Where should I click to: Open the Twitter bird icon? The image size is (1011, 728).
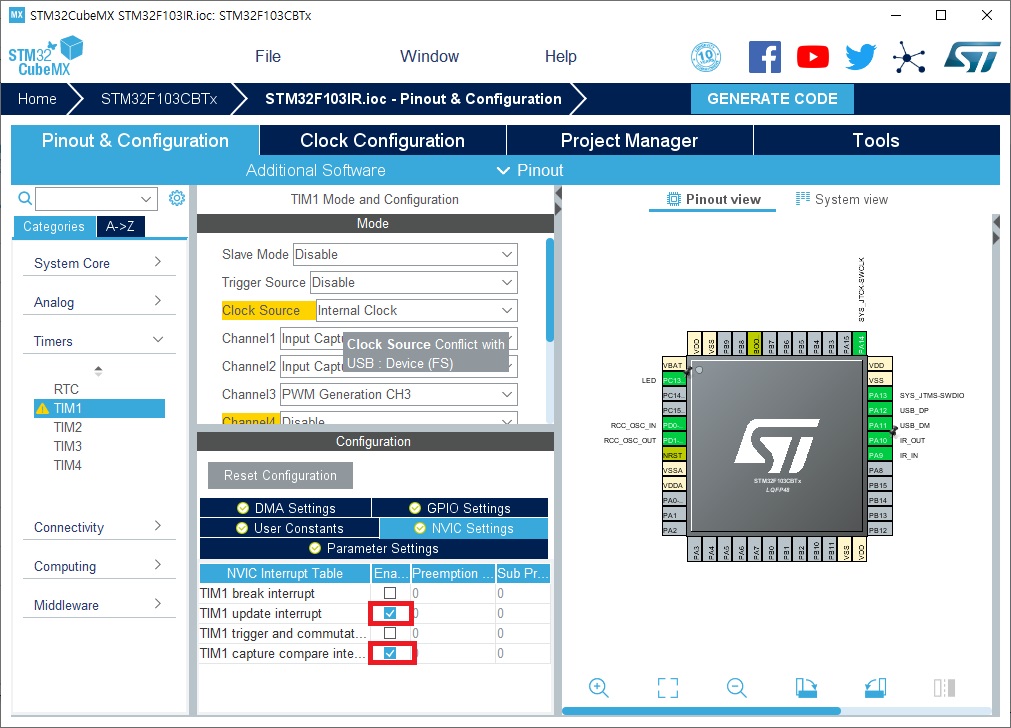point(861,57)
